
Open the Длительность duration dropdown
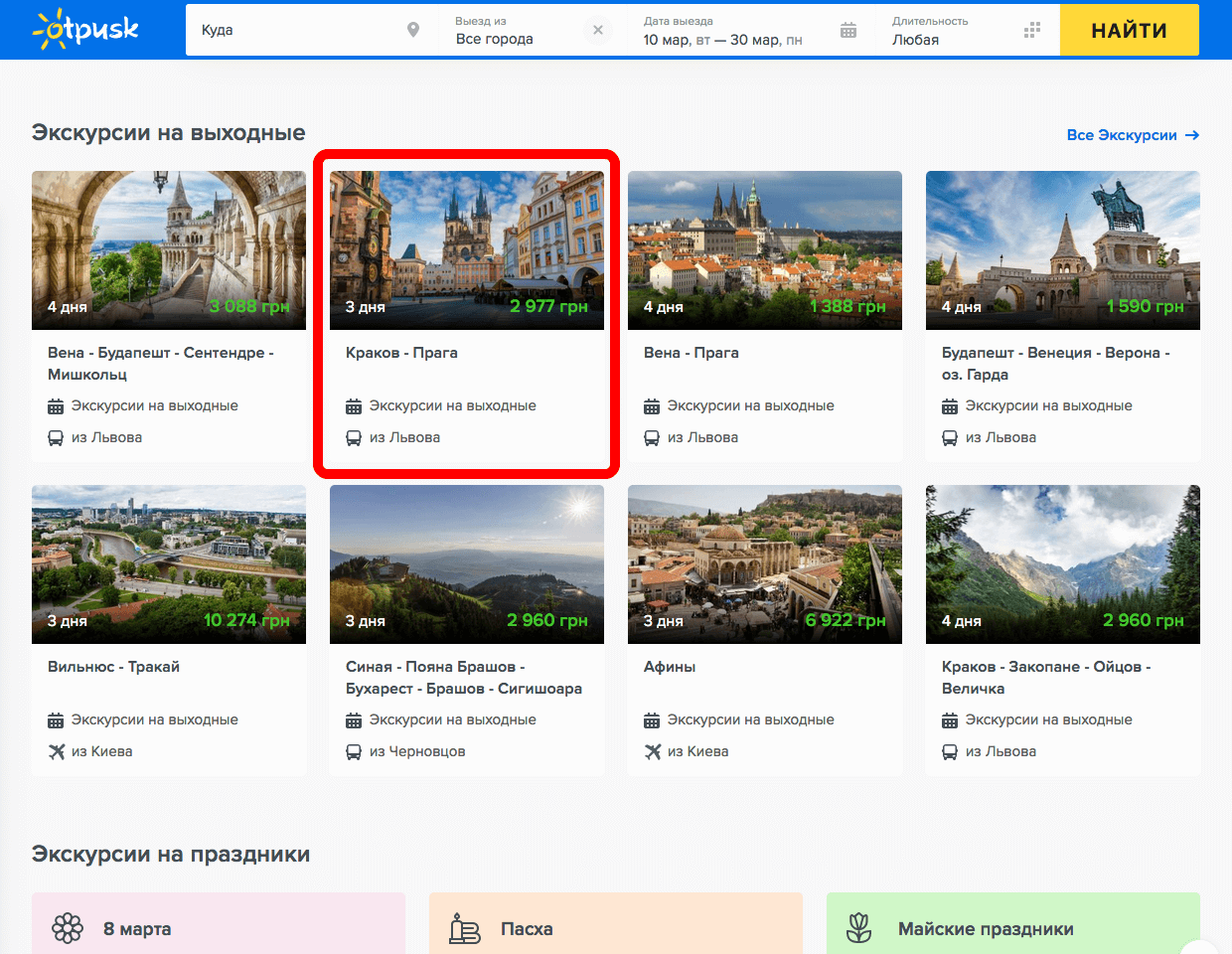point(968,30)
